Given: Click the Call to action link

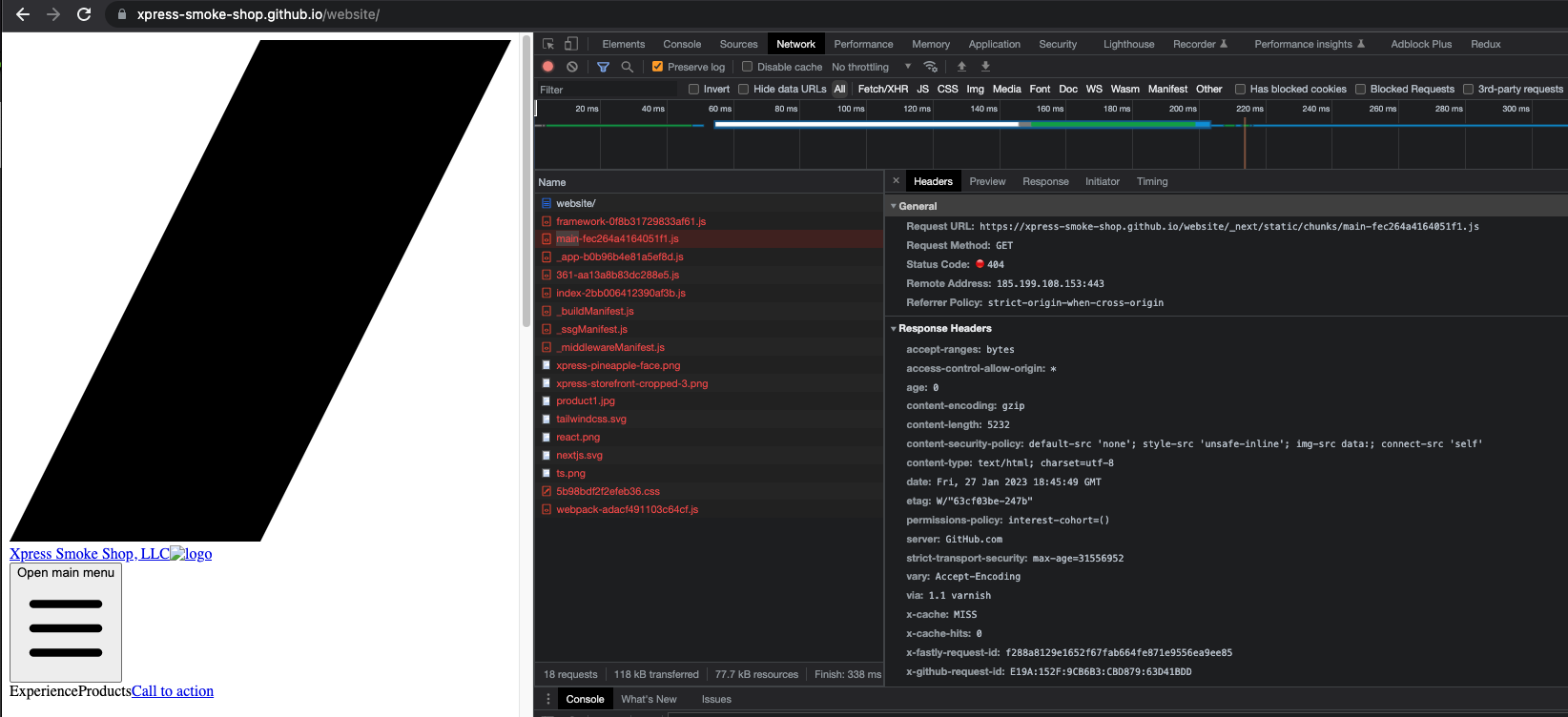Looking at the screenshot, I should (173, 691).
